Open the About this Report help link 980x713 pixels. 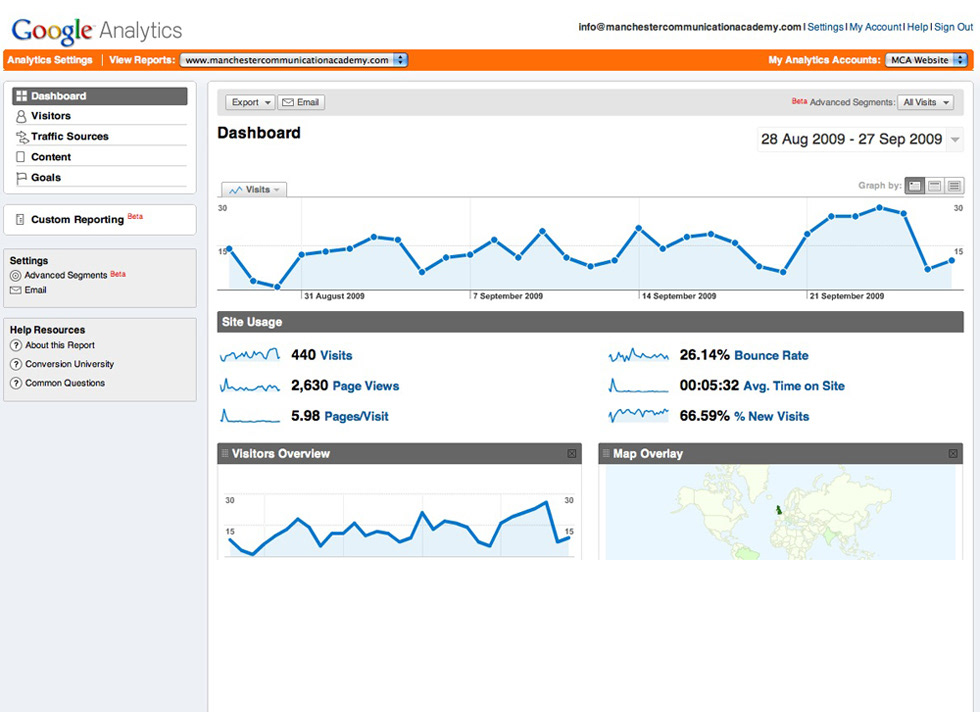(x=60, y=345)
